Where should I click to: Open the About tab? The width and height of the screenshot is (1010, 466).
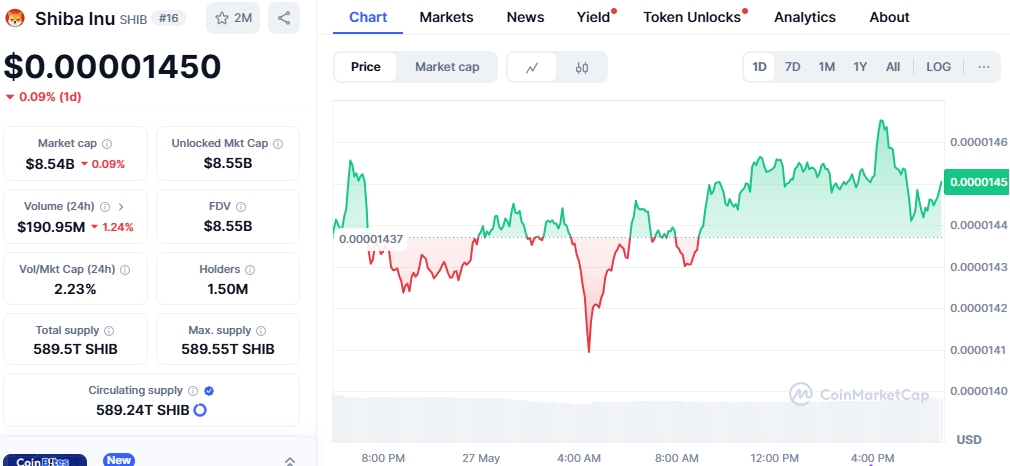(890, 17)
